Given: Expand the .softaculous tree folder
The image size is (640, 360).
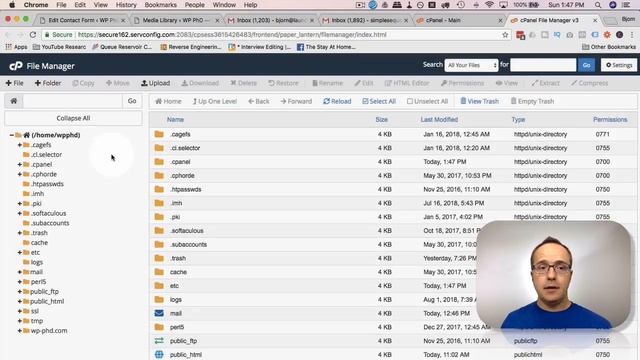Looking at the screenshot, I should 19,213.
